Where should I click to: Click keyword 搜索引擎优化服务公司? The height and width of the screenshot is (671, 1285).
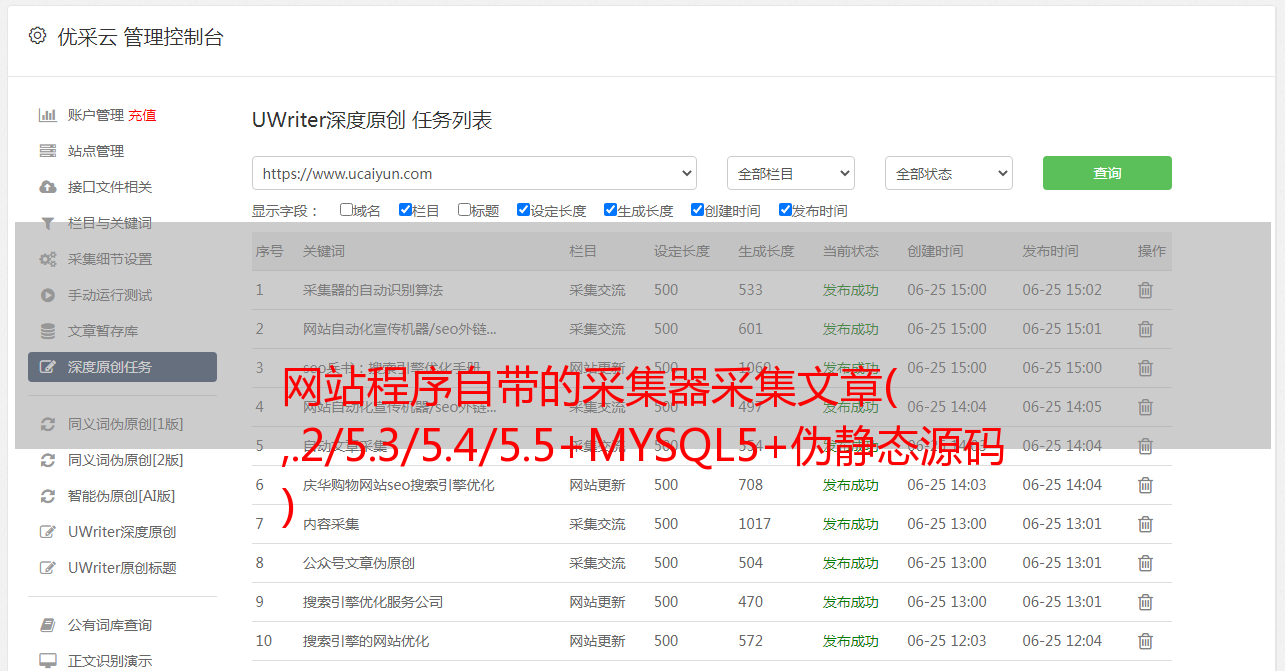point(373,602)
